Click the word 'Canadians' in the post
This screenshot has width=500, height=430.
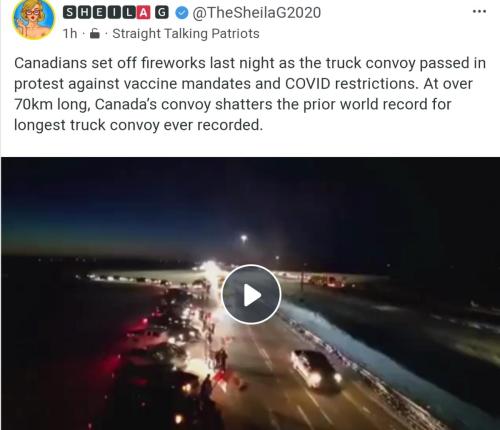pos(50,63)
